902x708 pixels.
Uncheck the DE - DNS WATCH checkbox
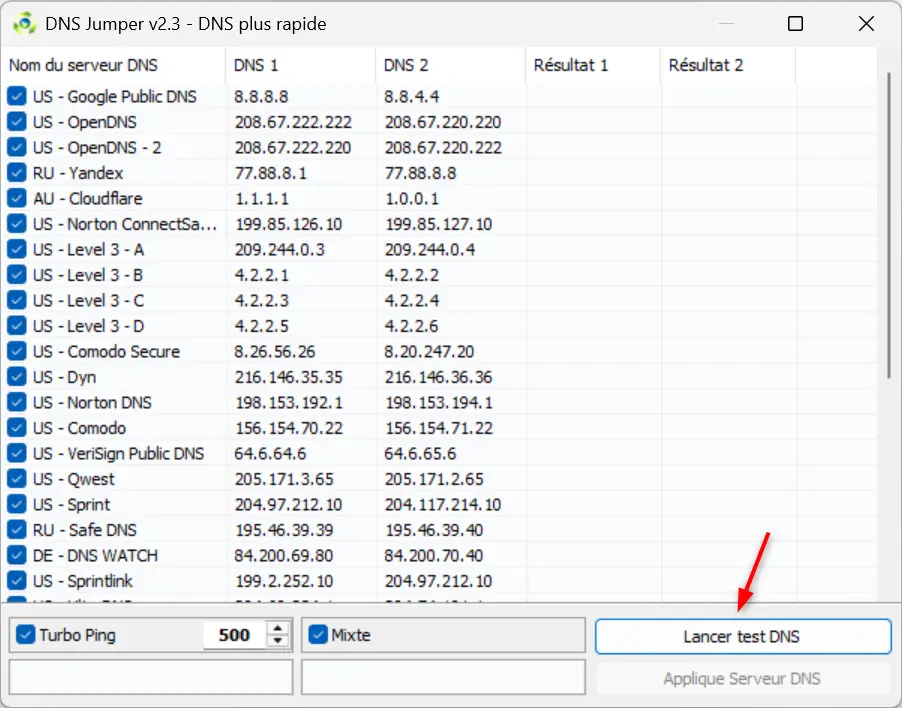(17, 555)
